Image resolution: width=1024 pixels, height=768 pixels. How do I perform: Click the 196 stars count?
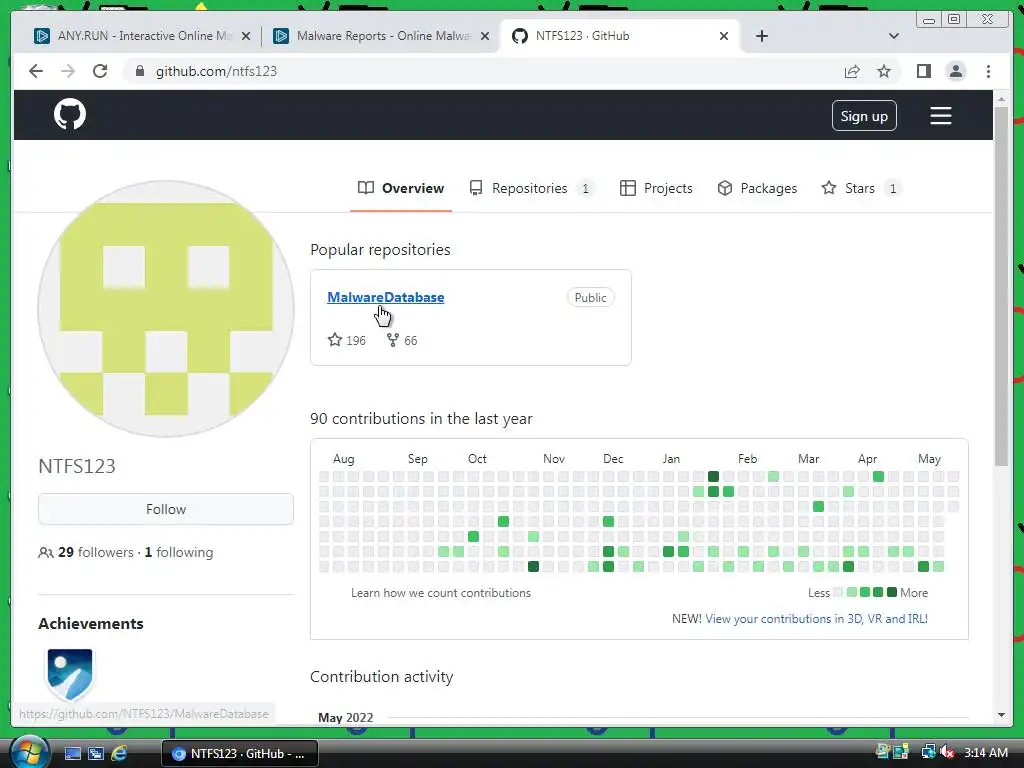347,340
